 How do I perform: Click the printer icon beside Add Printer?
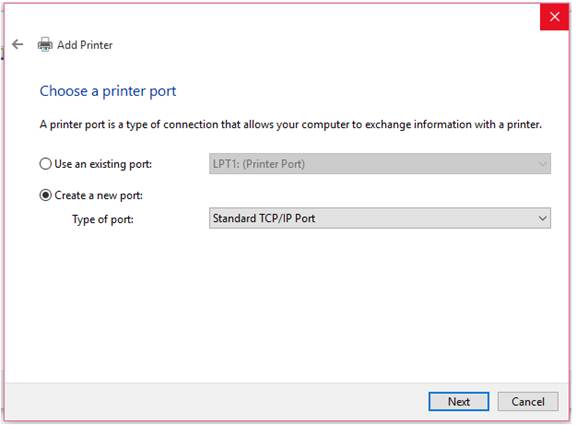[x=45, y=44]
